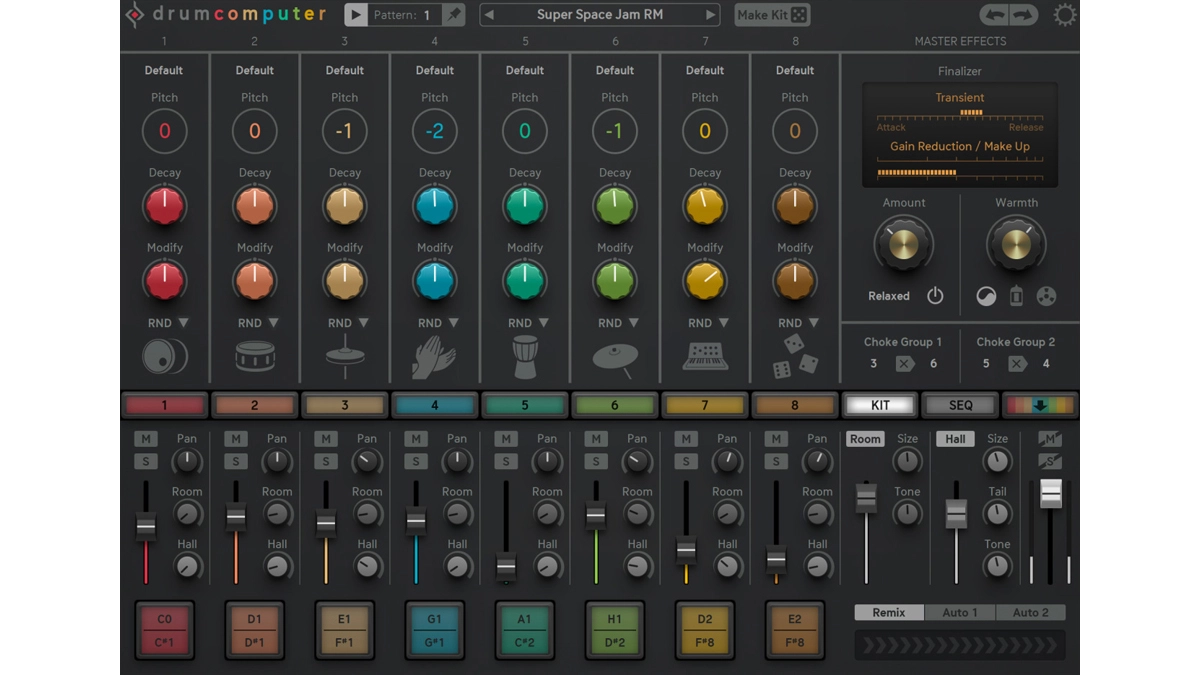1200x675 pixels.
Task: Click the redo arrow
Action: coord(1023,15)
